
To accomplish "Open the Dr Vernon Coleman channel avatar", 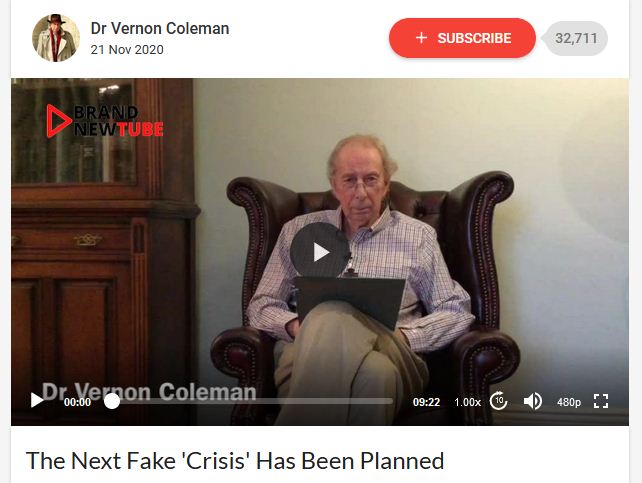I will tap(56, 38).
